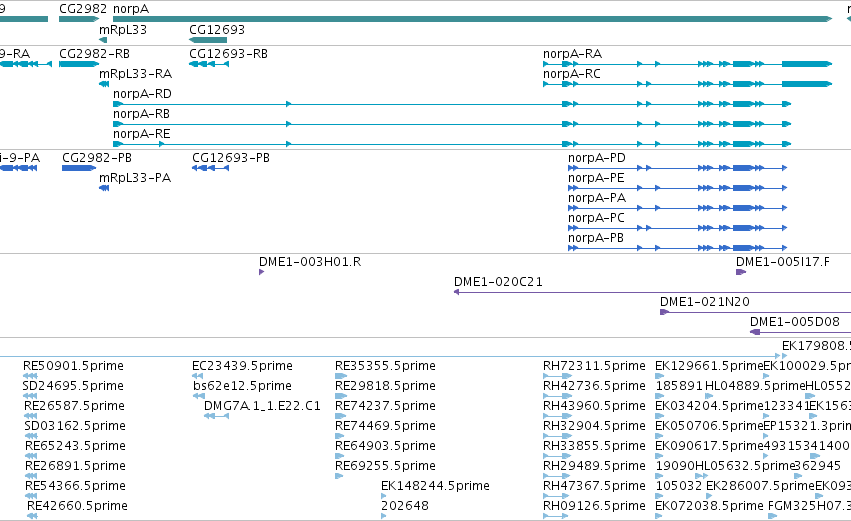Select the mRpL33 gene arrow glyph
The height and width of the screenshot is (521, 851).
[103, 40]
